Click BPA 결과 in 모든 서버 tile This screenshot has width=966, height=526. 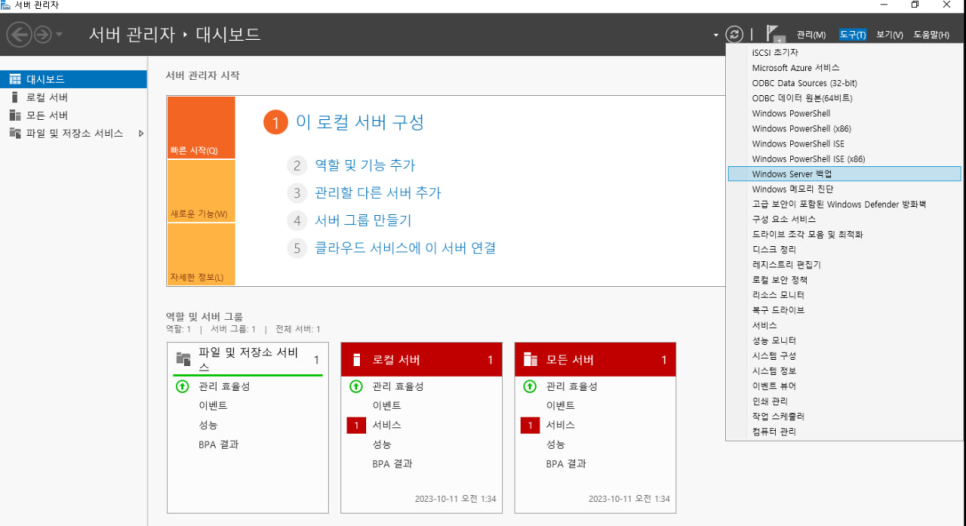(x=565, y=464)
